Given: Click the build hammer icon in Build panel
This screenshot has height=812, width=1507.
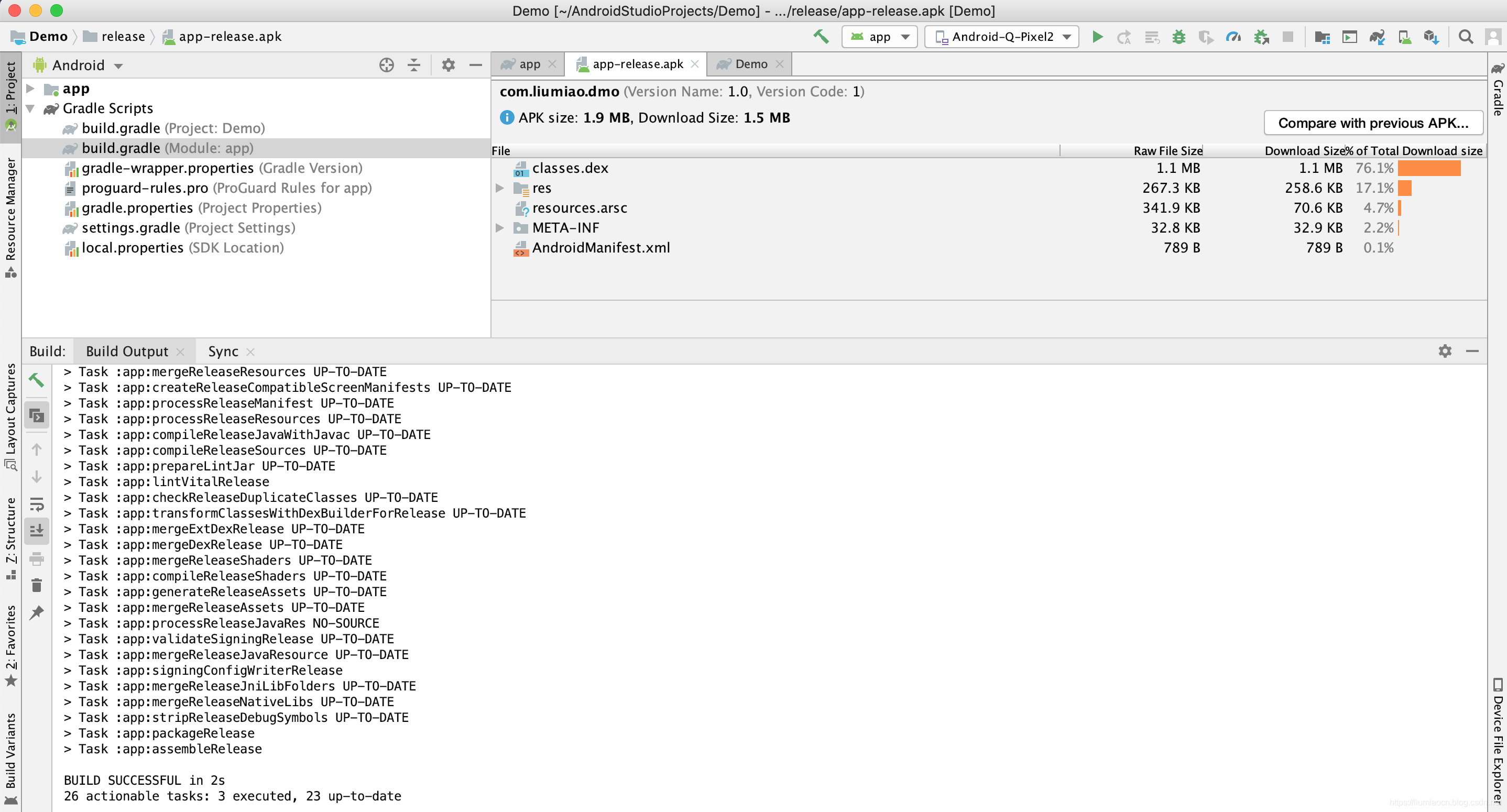Looking at the screenshot, I should tap(36, 380).
